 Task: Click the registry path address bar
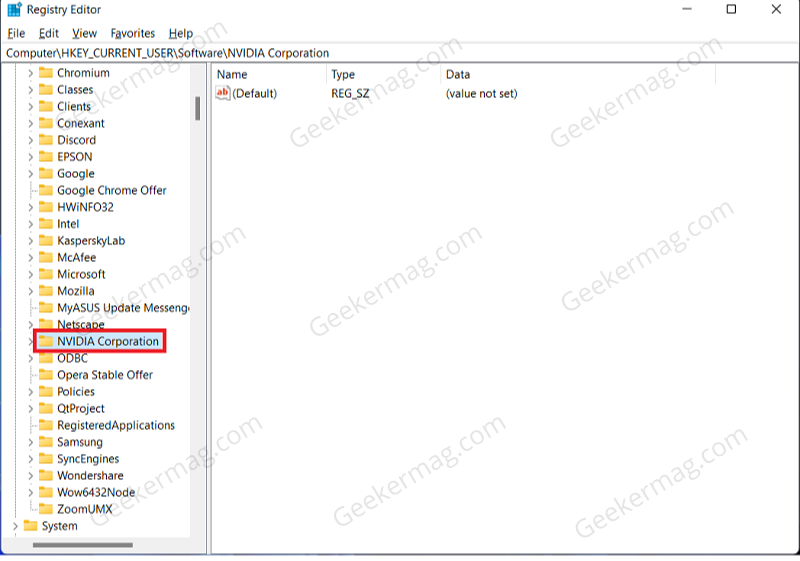400,53
